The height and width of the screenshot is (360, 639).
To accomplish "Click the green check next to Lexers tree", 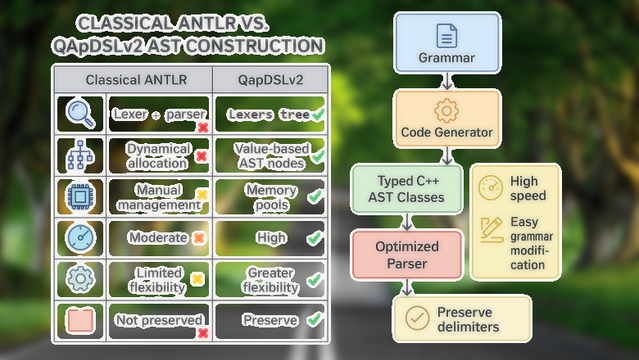I will (318, 115).
